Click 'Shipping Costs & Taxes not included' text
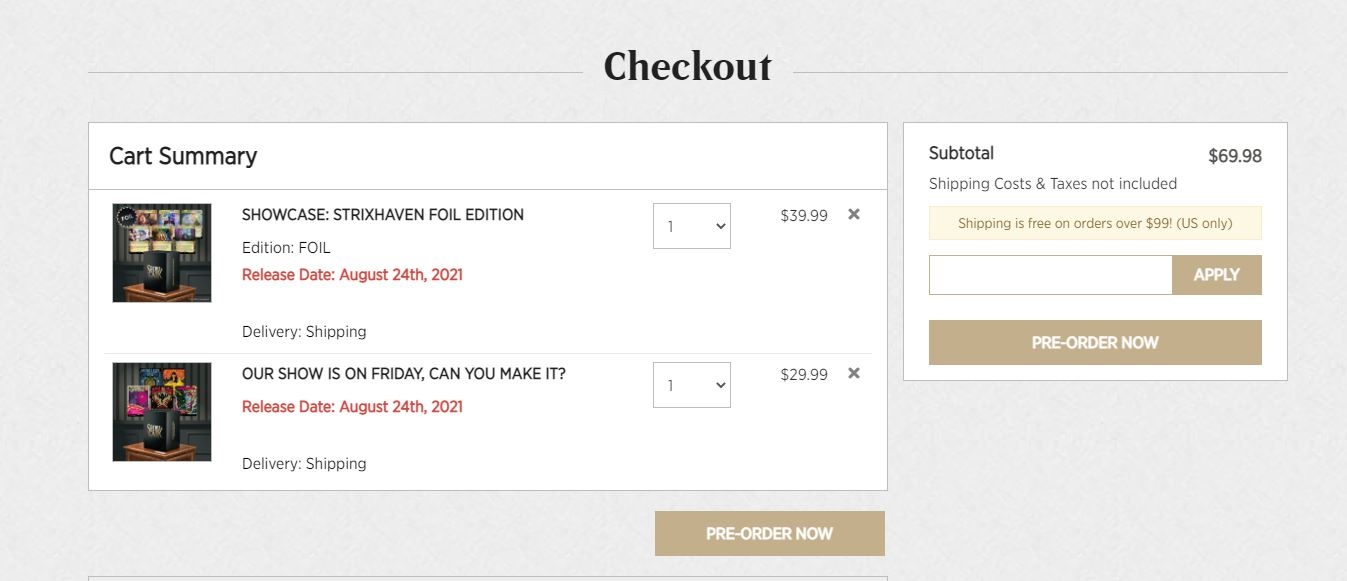Image resolution: width=1347 pixels, height=581 pixels. [x=1053, y=184]
